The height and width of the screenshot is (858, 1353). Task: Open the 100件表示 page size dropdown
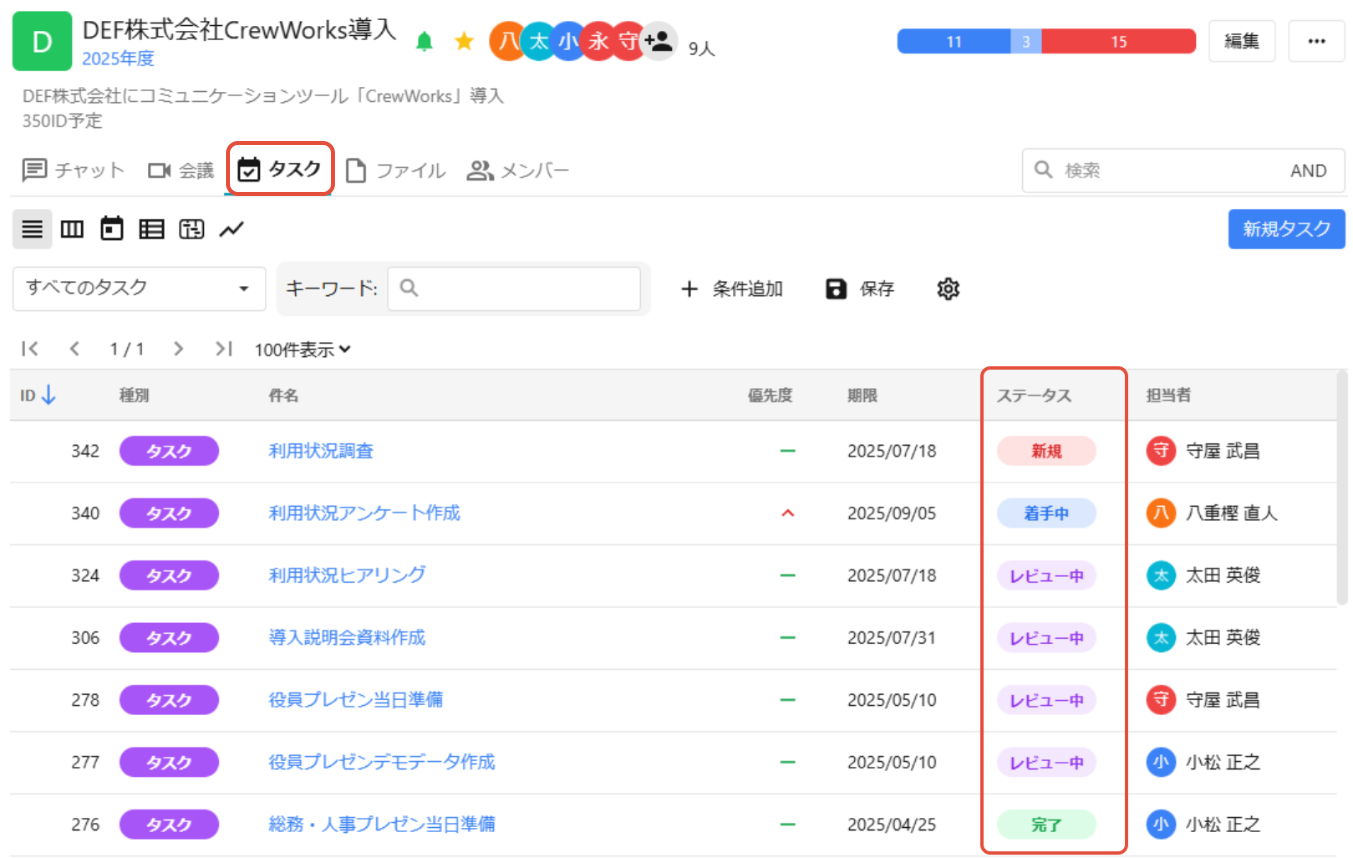point(302,350)
